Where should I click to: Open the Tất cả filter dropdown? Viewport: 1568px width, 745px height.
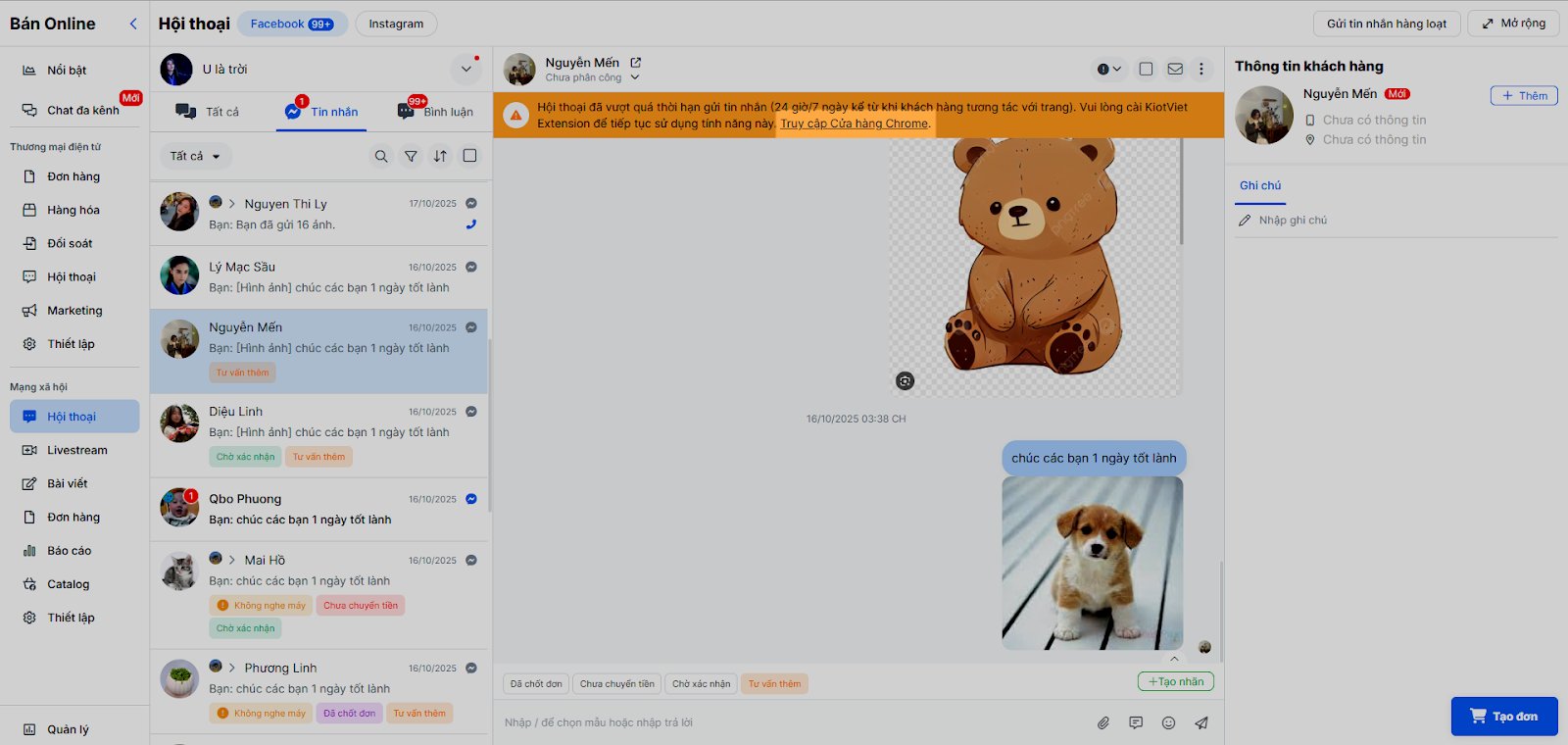tap(195, 156)
